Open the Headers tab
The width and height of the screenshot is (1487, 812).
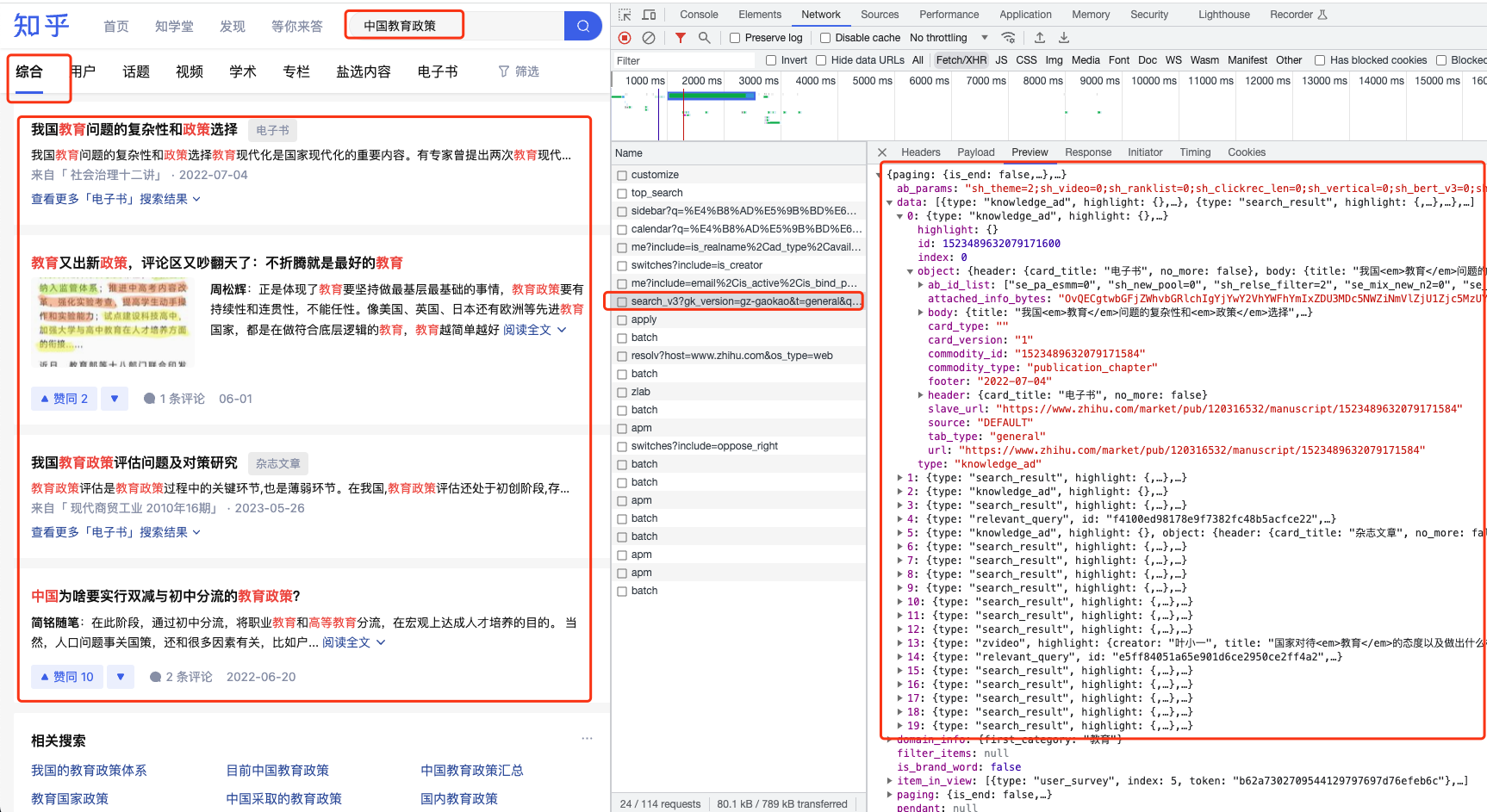coord(921,152)
